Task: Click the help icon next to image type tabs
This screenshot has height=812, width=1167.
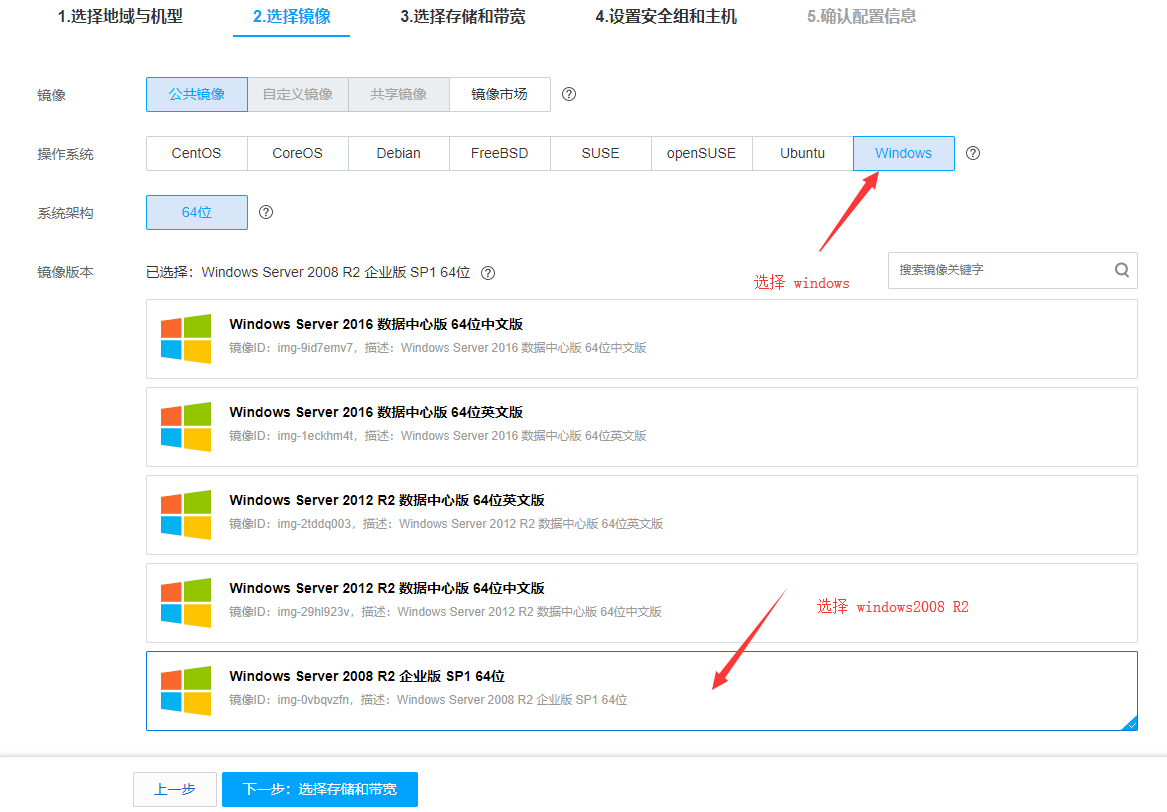Action: pos(569,95)
